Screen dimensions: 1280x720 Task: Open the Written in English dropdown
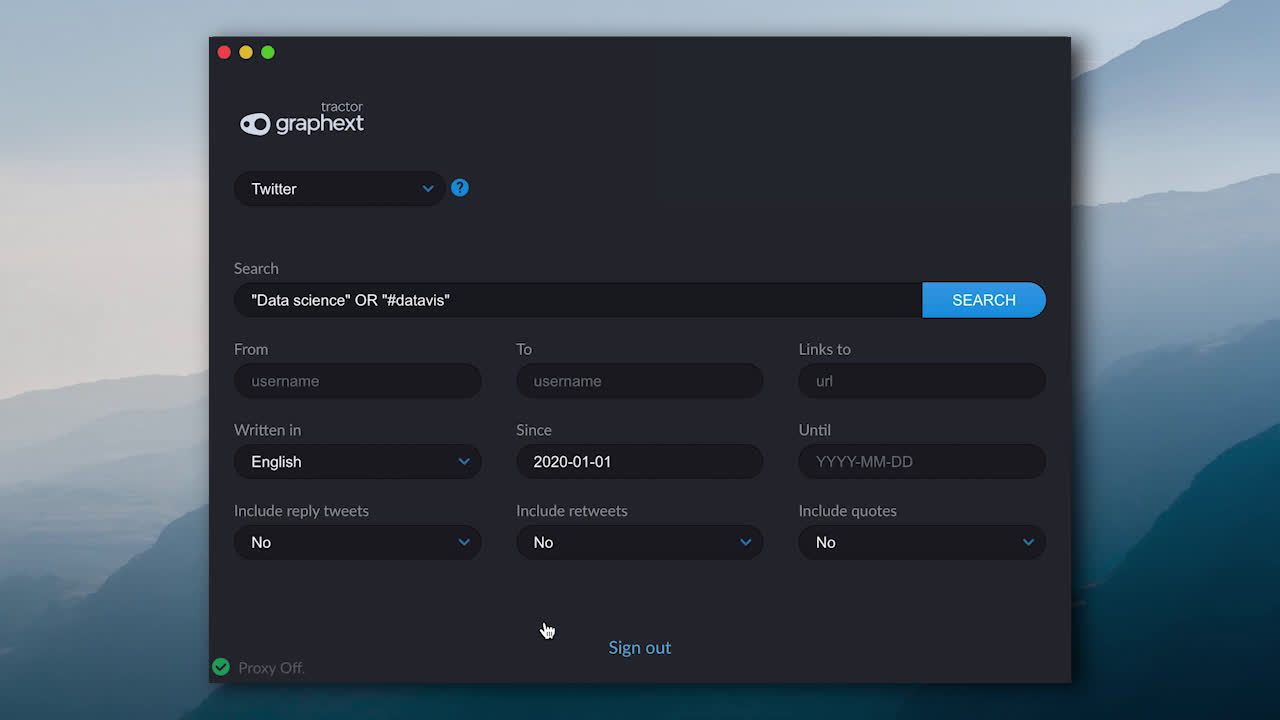(358, 462)
